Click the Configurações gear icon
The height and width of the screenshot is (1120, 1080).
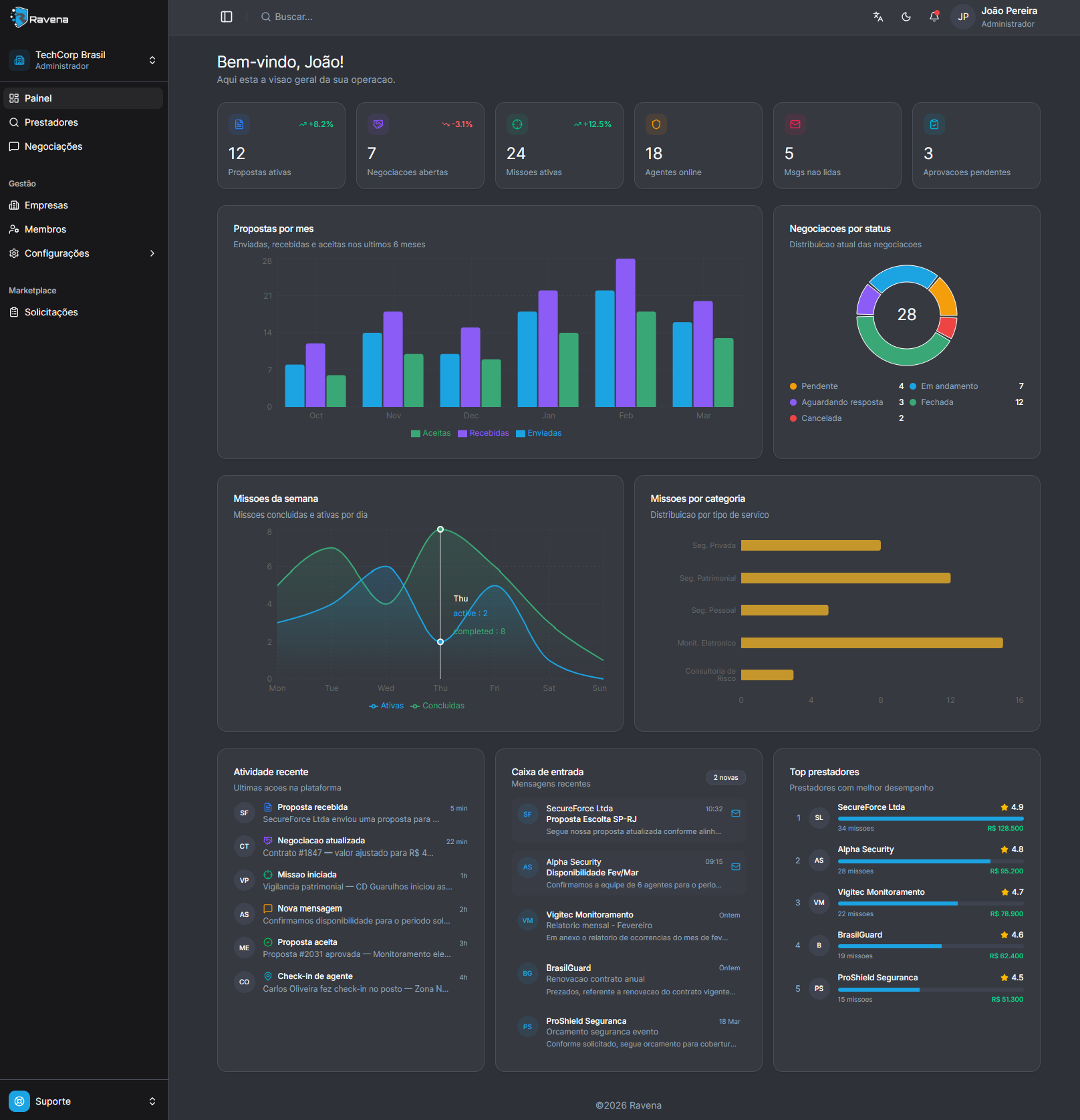(x=14, y=253)
